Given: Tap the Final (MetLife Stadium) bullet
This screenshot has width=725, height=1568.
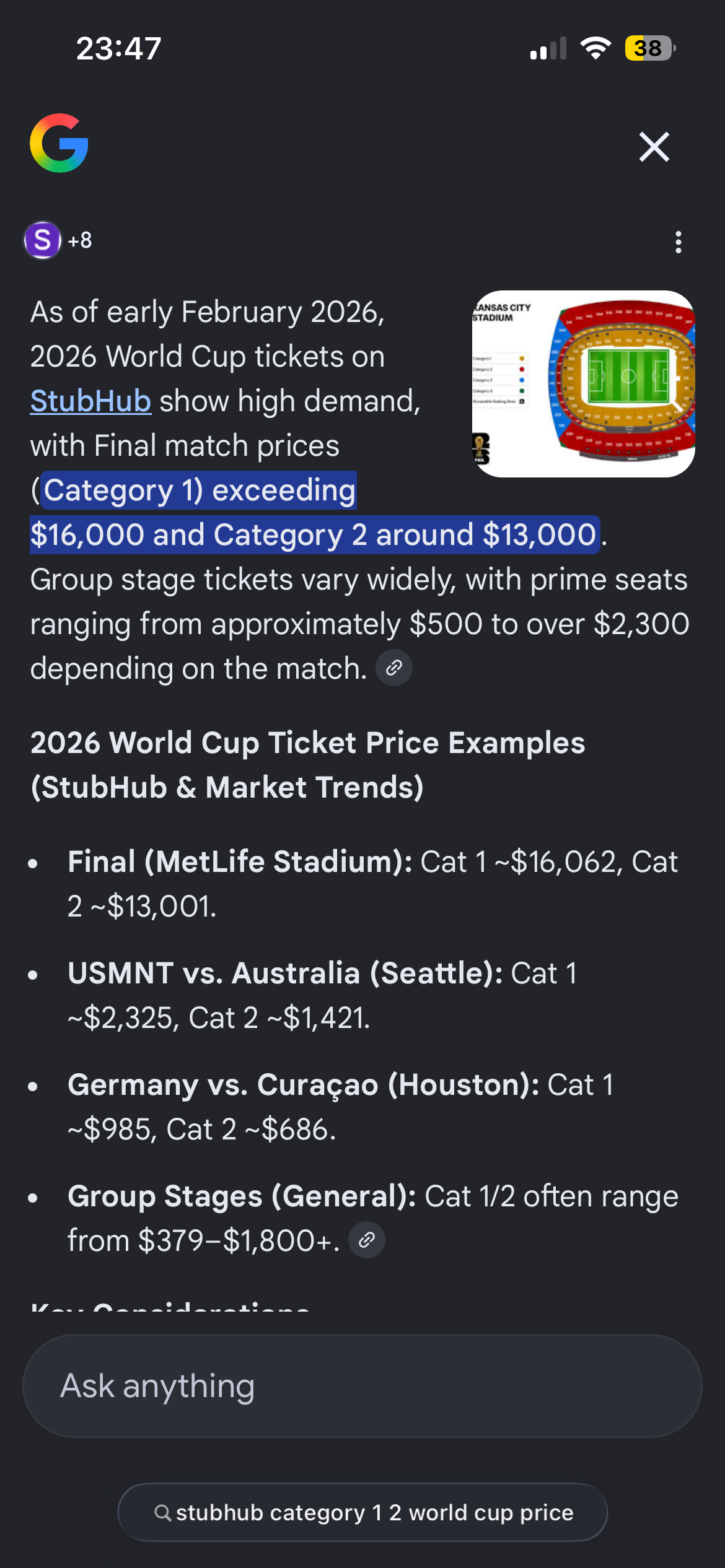Looking at the screenshot, I should pos(372,884).
